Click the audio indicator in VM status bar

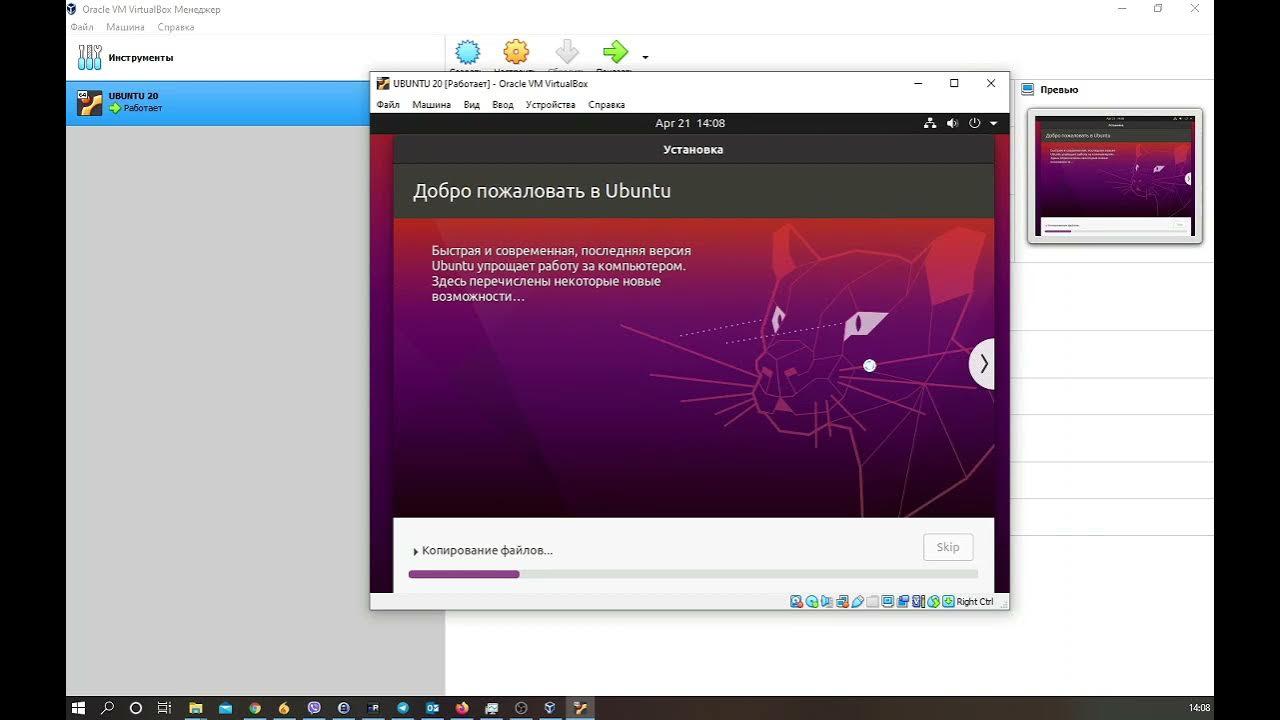(x=826, y=602)
